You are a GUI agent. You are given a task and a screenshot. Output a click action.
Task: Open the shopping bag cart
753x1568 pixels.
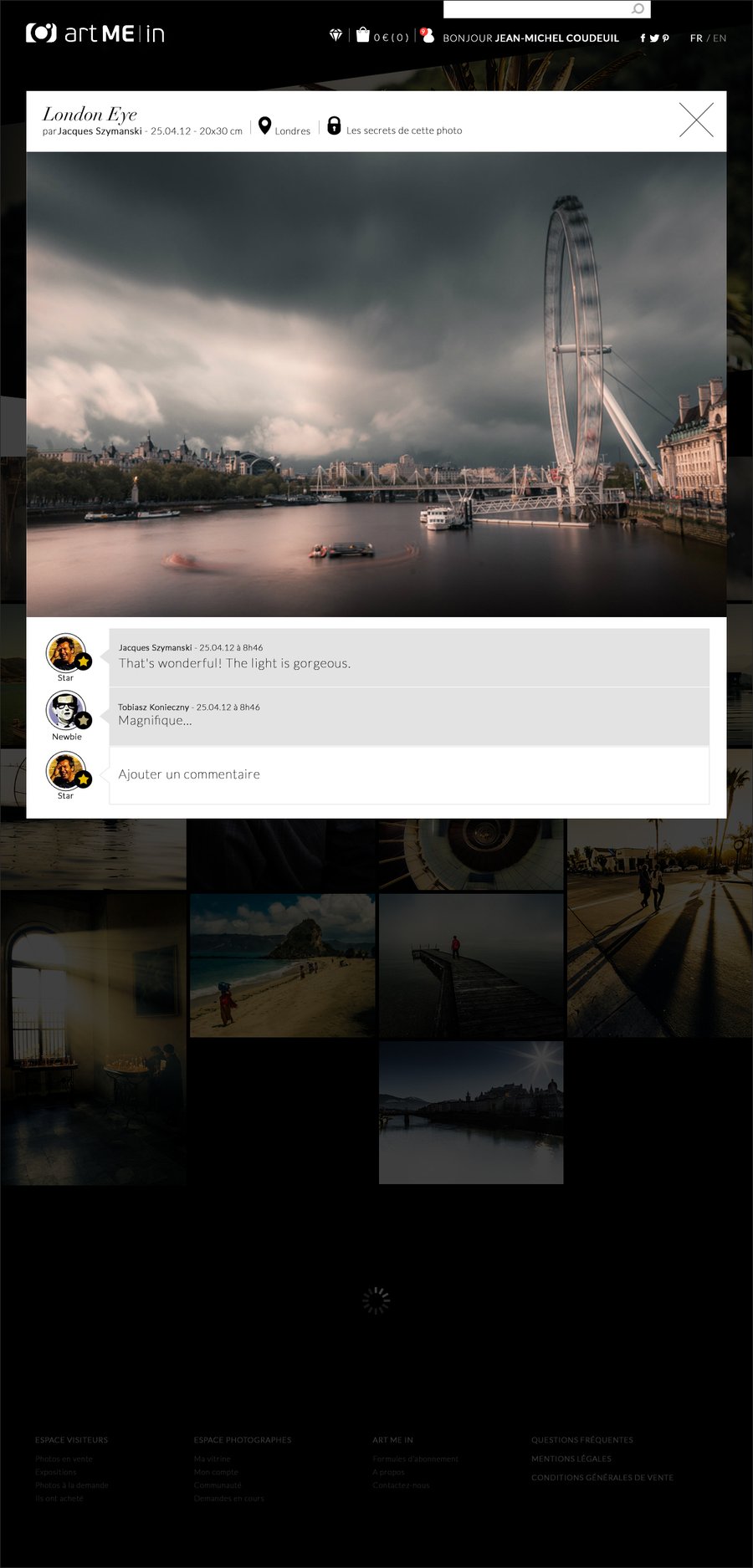pyautogui.click(x=363, y=35)
